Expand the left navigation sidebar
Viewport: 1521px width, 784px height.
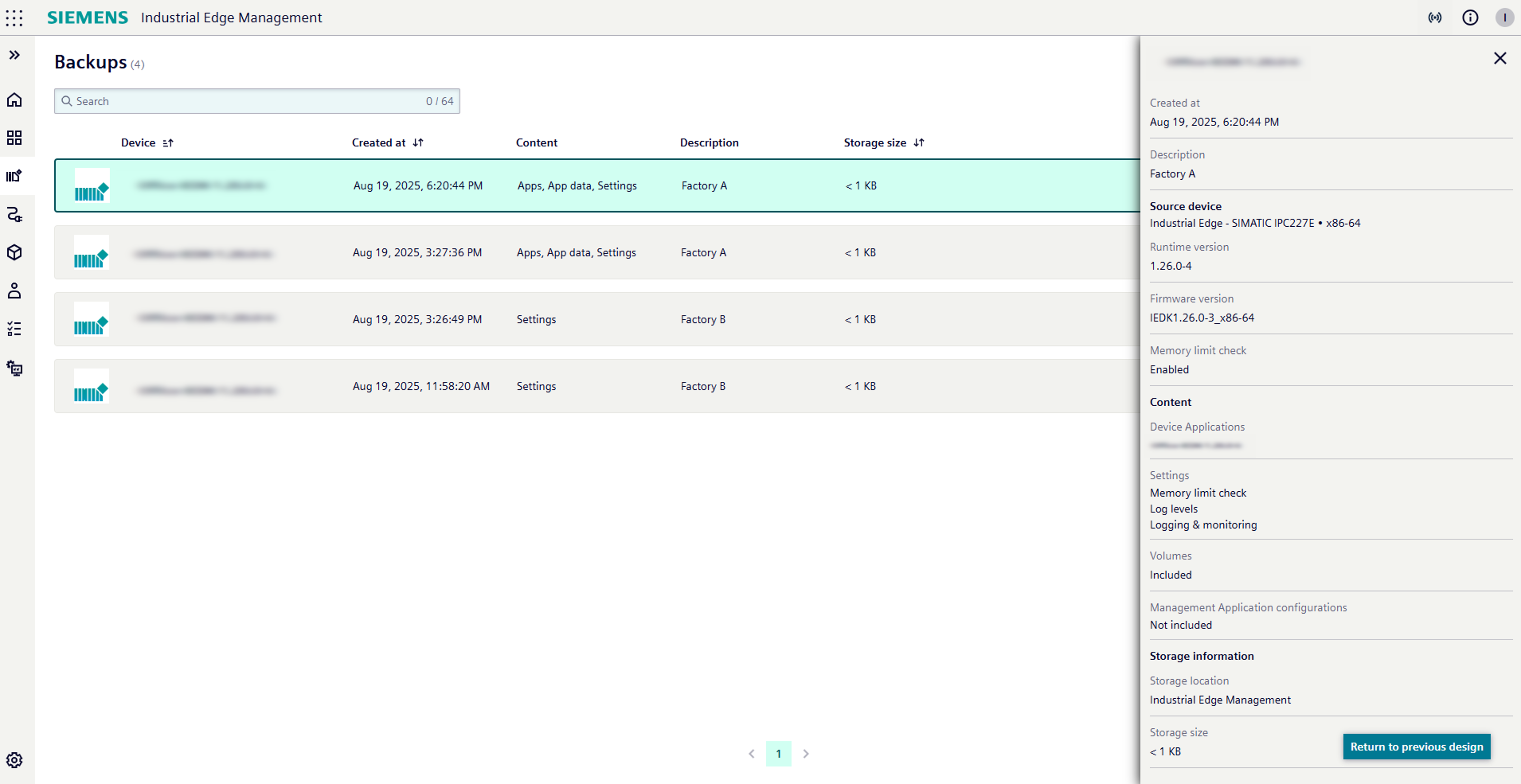pyautogui.click(x=14, y=55)
